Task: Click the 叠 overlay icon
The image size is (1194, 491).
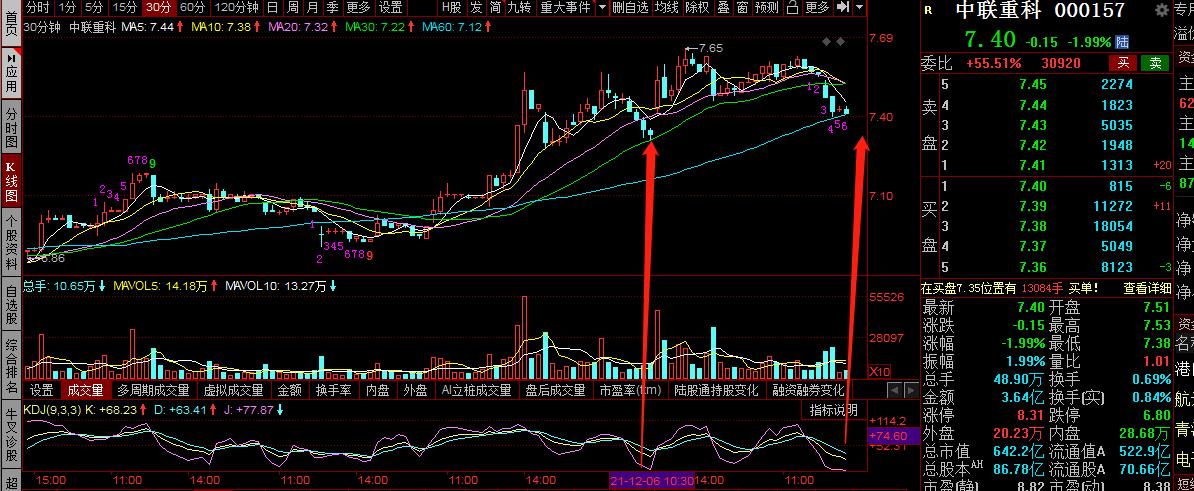Action: pos(723,8)
